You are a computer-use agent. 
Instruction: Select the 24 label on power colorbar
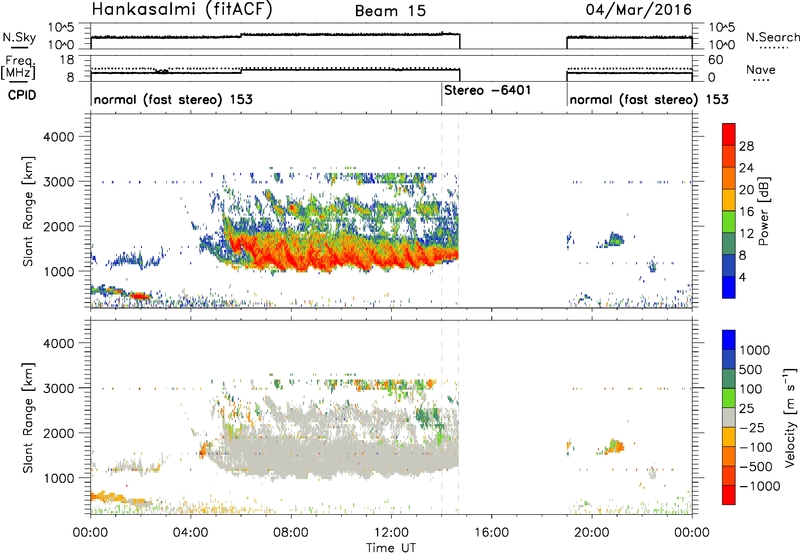pos(746,168)
